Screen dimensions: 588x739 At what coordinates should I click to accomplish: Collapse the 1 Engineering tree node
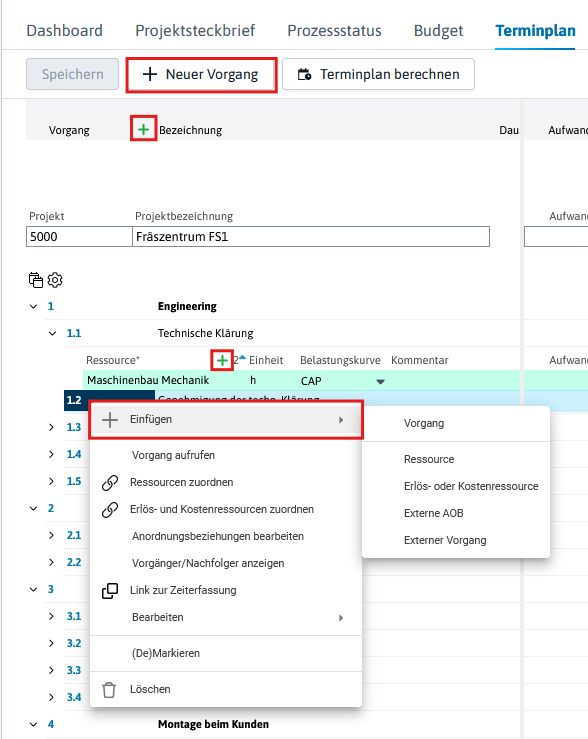33,306
